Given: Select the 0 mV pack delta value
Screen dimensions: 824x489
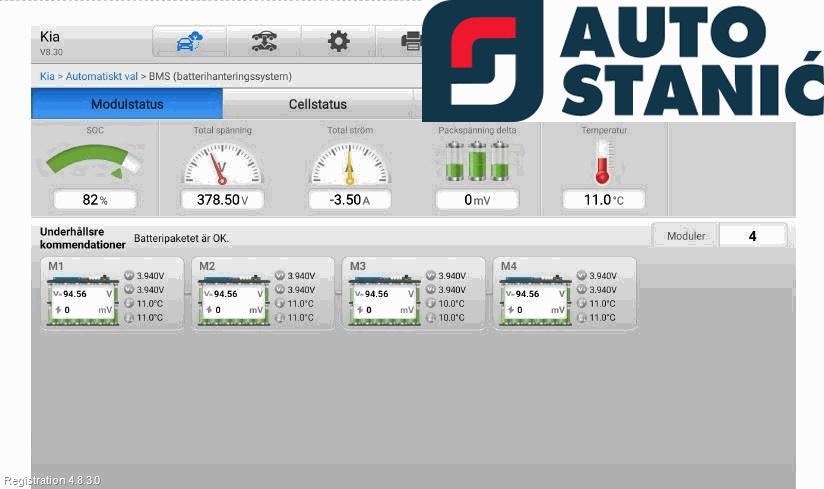Looking at the screenshot, I should (477, 200).
